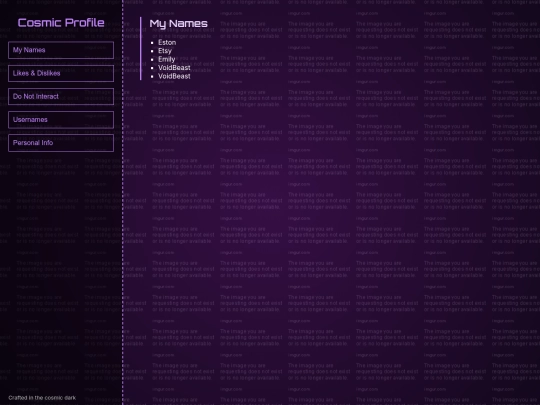
Task: Select the name Emily in the list
Action: point(167,59)
